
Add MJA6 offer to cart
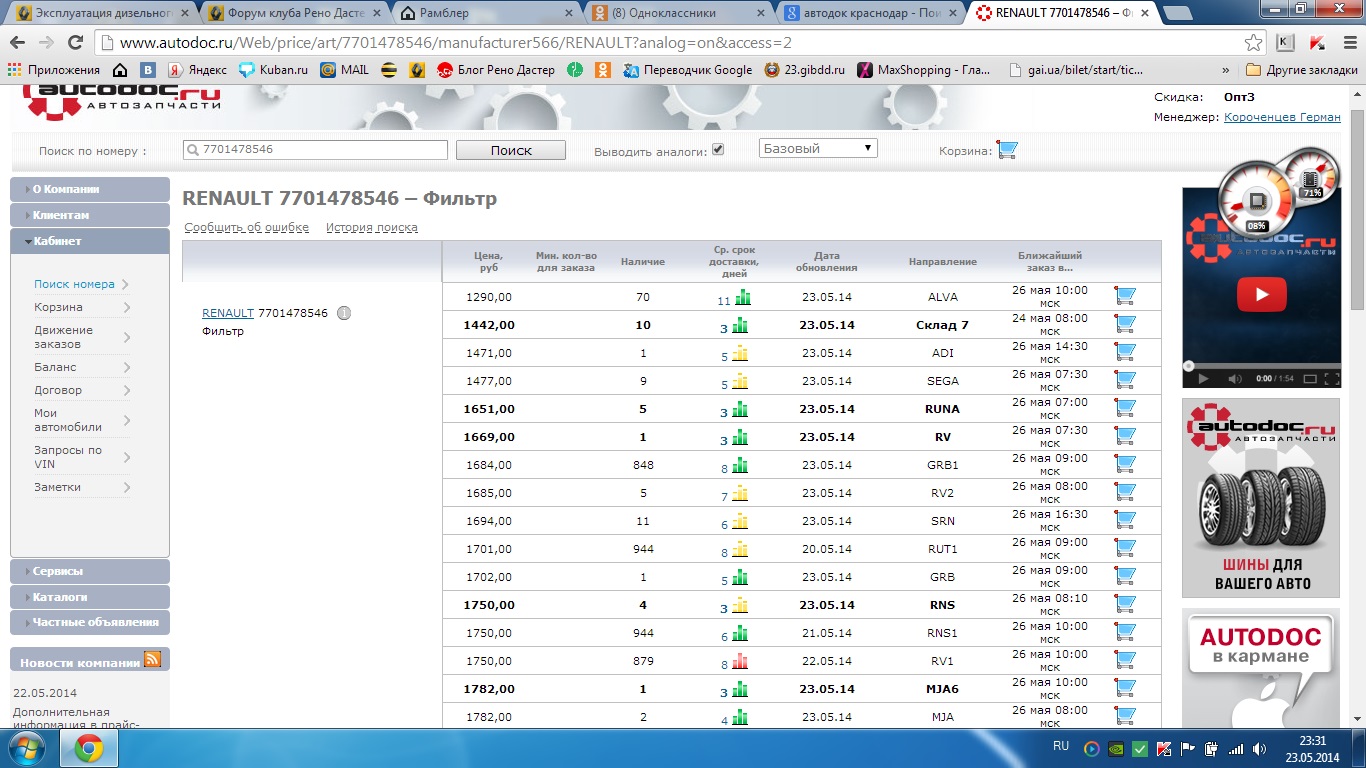point(1125,688)
